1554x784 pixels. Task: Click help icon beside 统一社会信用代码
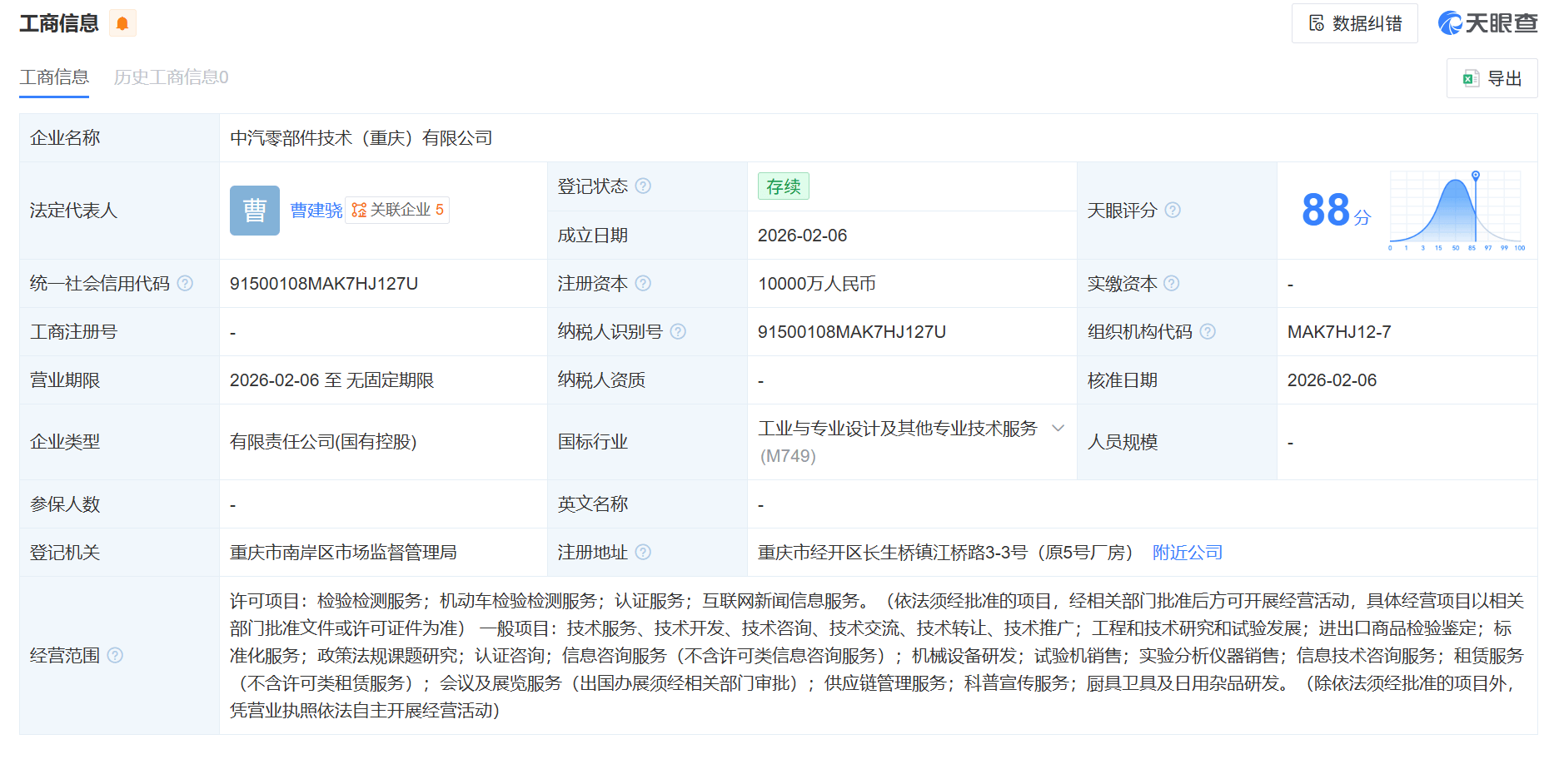click(186, 284)
